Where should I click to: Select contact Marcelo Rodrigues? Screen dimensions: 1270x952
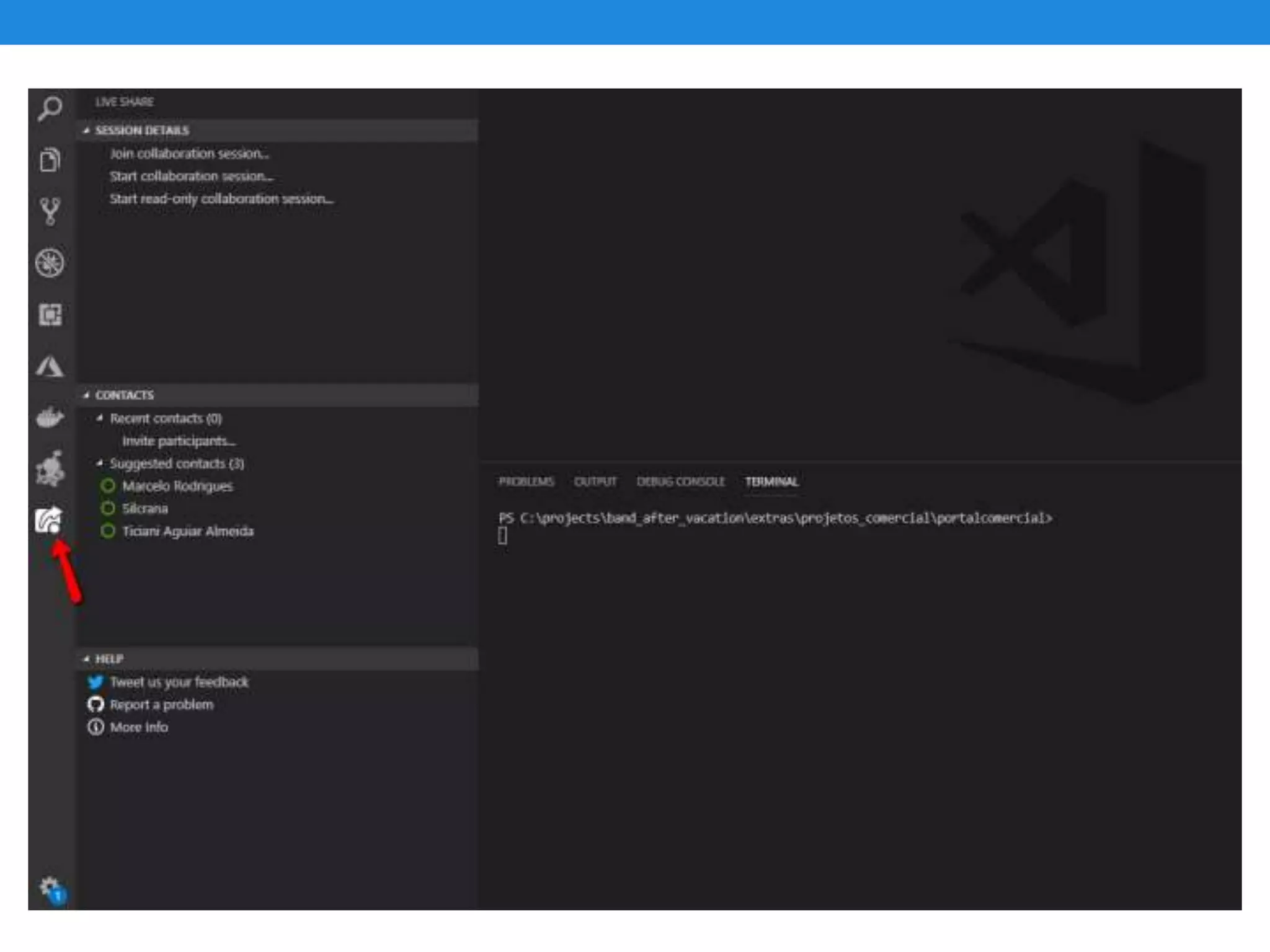pos(177,486)
